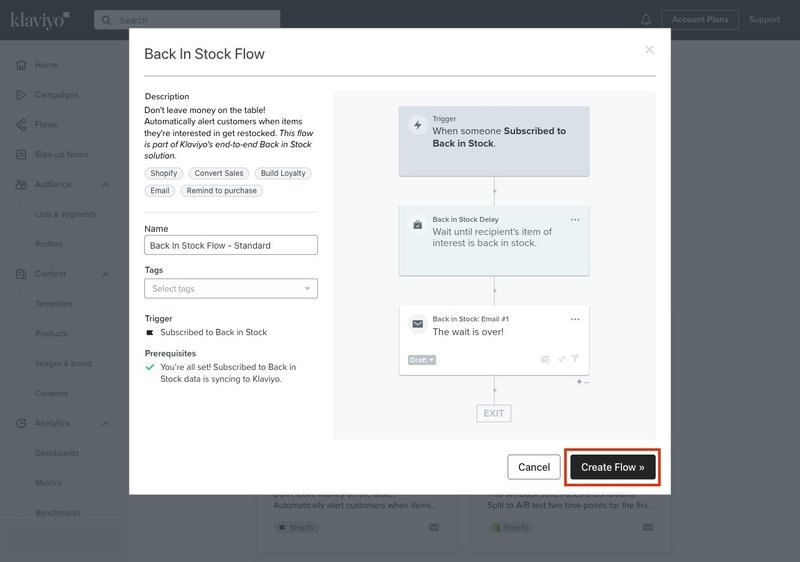Click the Campaigns paper plane icon
The height and width of the screenshot is (562, 800).
tap(21, 95)
